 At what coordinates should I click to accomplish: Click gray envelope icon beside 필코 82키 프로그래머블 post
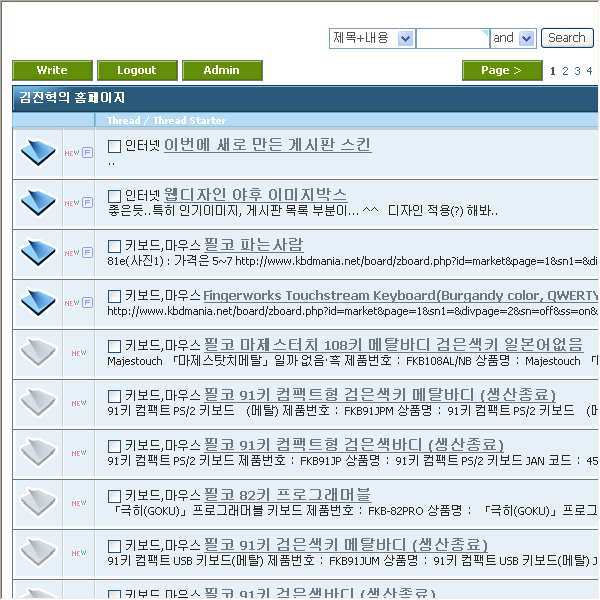pos(38,502)
